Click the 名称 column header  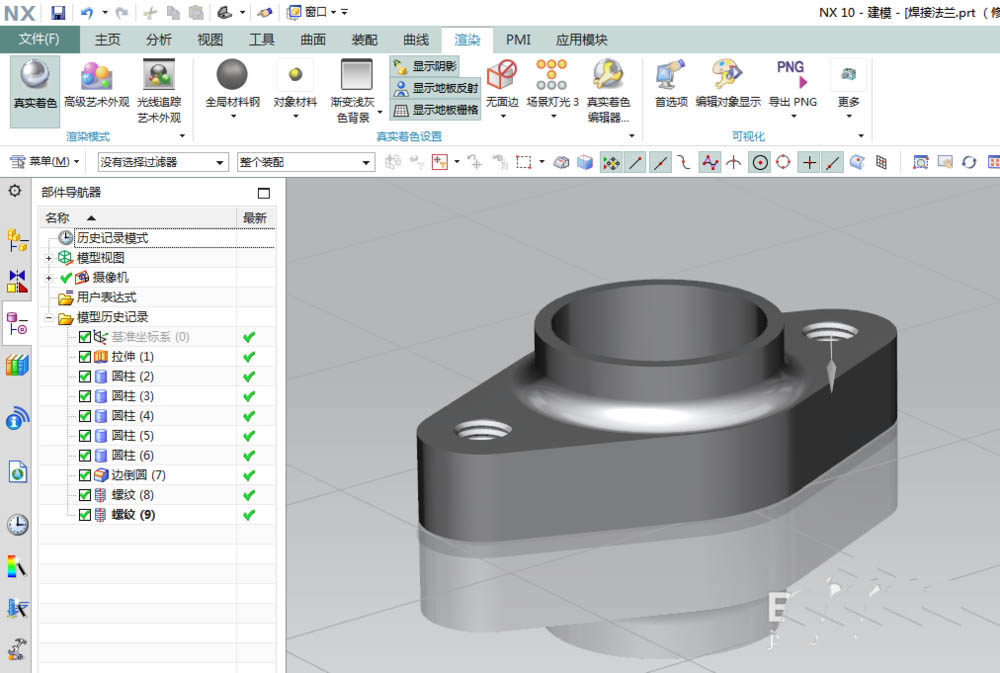click(57, 218)
